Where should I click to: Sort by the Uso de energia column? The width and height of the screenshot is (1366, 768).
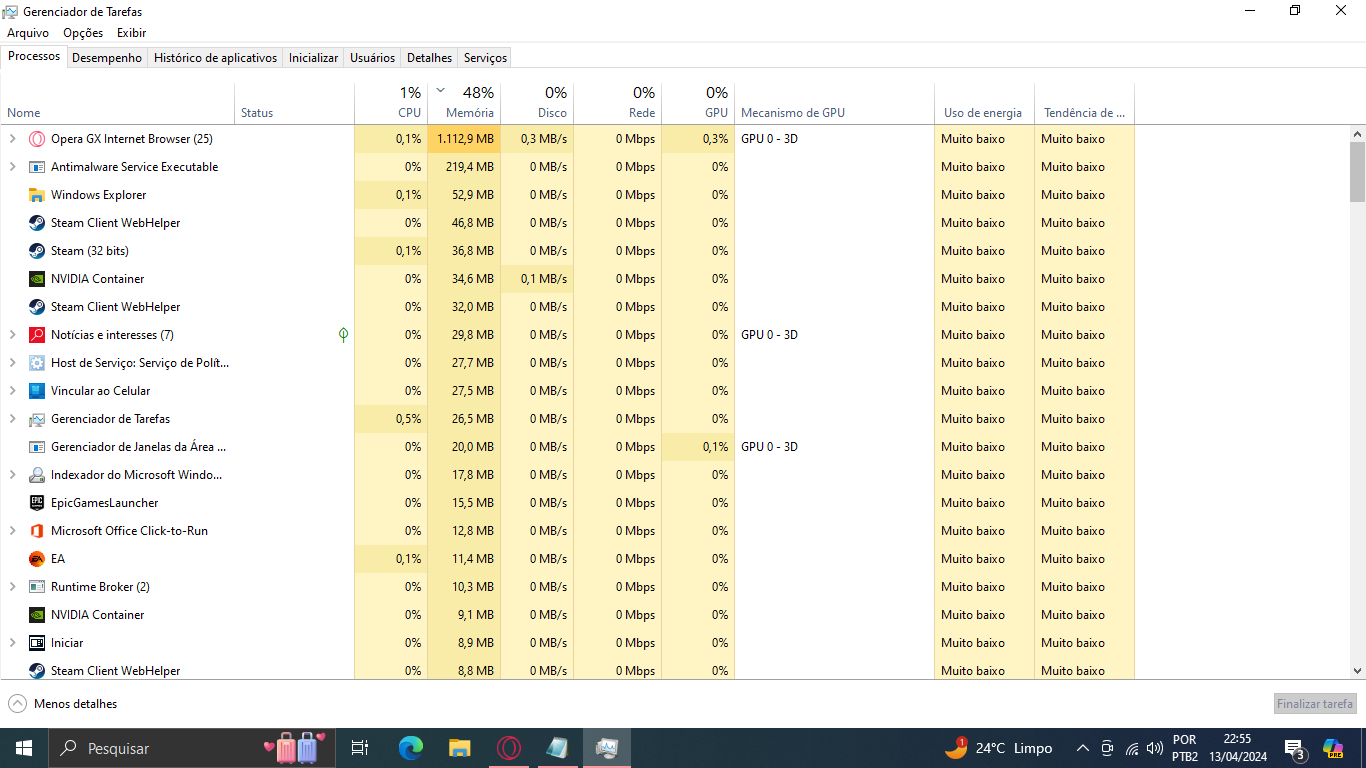pyautogui.click(x=984, y=103)
